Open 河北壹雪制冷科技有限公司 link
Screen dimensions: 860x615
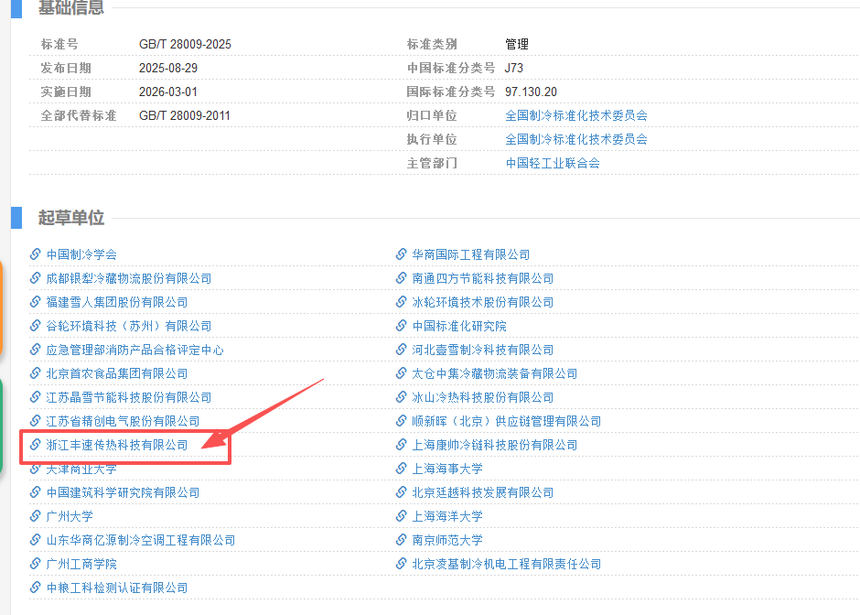483,350
